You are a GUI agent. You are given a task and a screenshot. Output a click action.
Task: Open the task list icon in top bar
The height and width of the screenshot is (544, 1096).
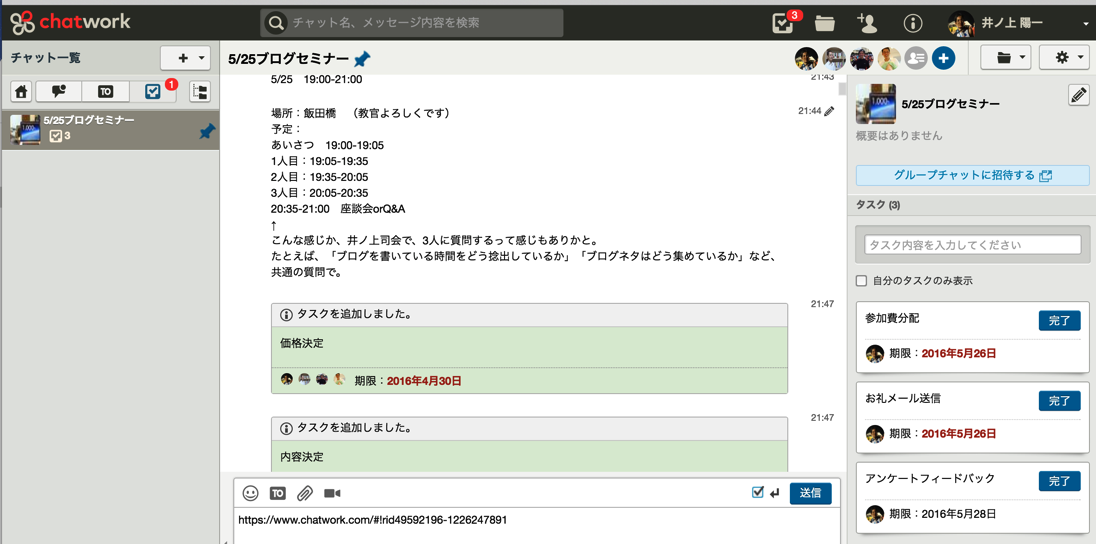(784, 23)
